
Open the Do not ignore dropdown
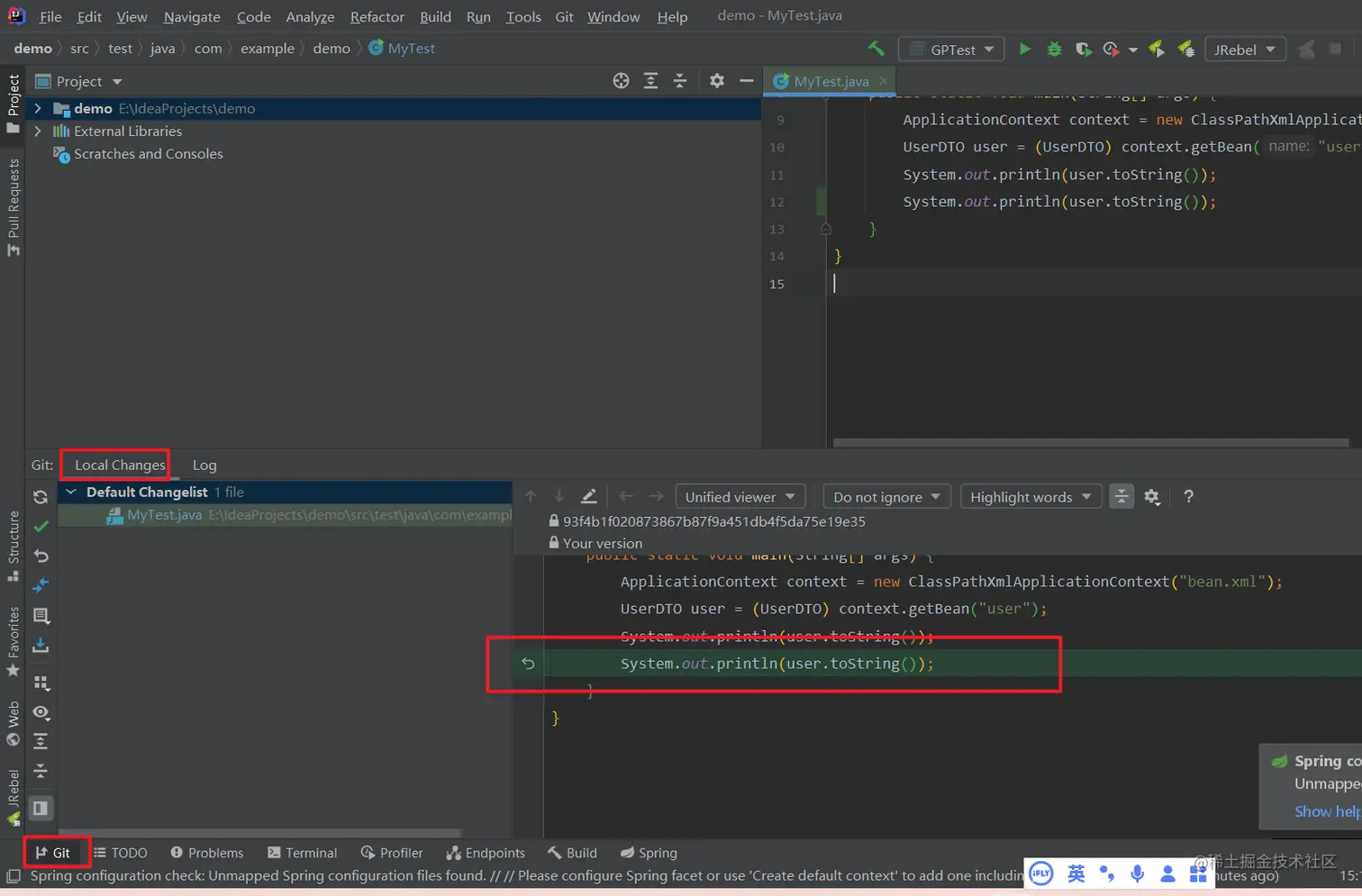pos(886,497)
